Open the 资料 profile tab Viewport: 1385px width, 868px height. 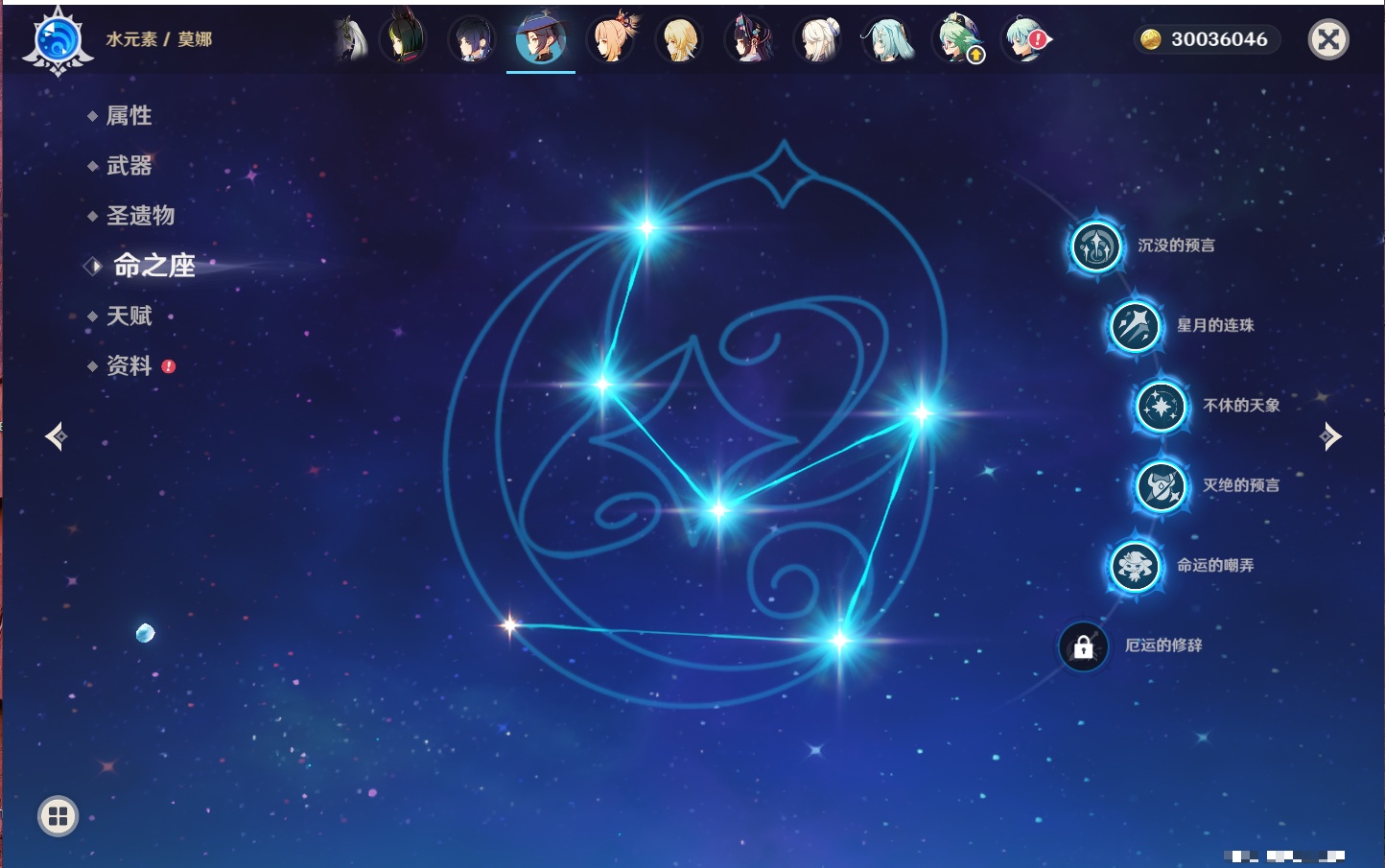pyautogui.click(x=129, y=365)
